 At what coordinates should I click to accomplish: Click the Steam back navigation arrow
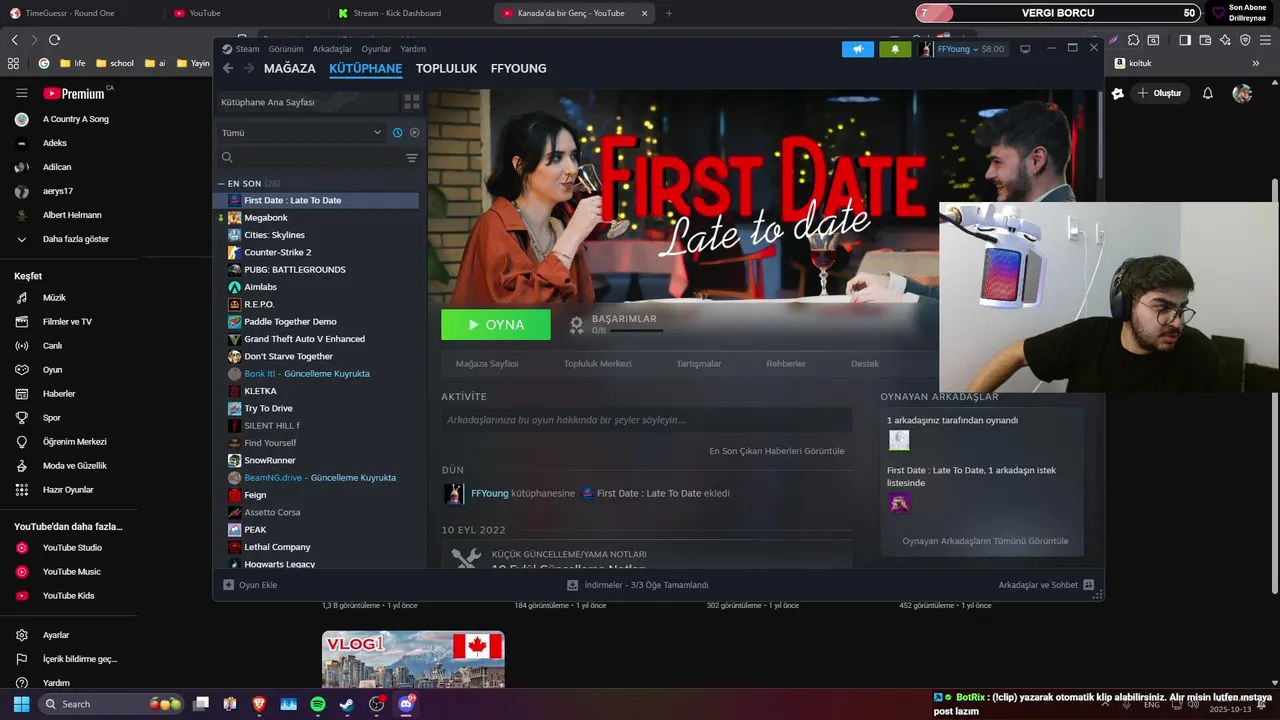pos(228,68)
